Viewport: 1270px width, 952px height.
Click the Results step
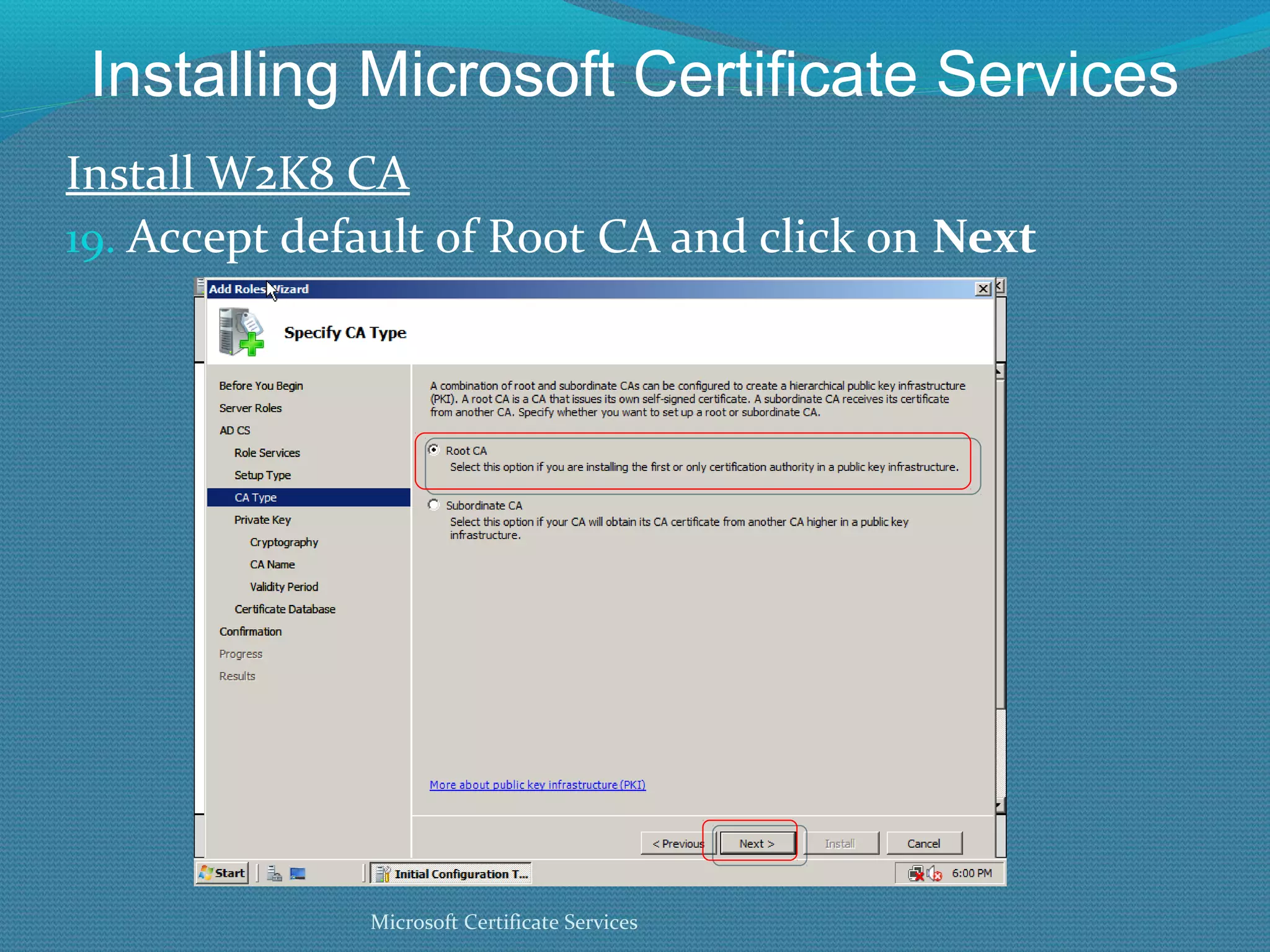click(238, 676)
